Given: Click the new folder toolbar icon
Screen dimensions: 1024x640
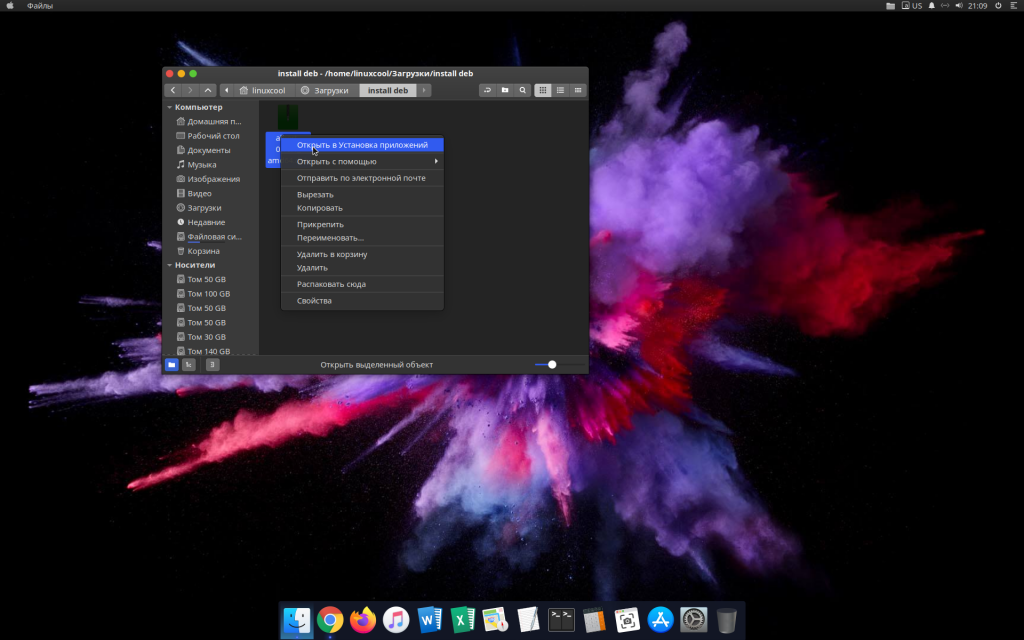Looking at the screenshot, I should 505,90.
